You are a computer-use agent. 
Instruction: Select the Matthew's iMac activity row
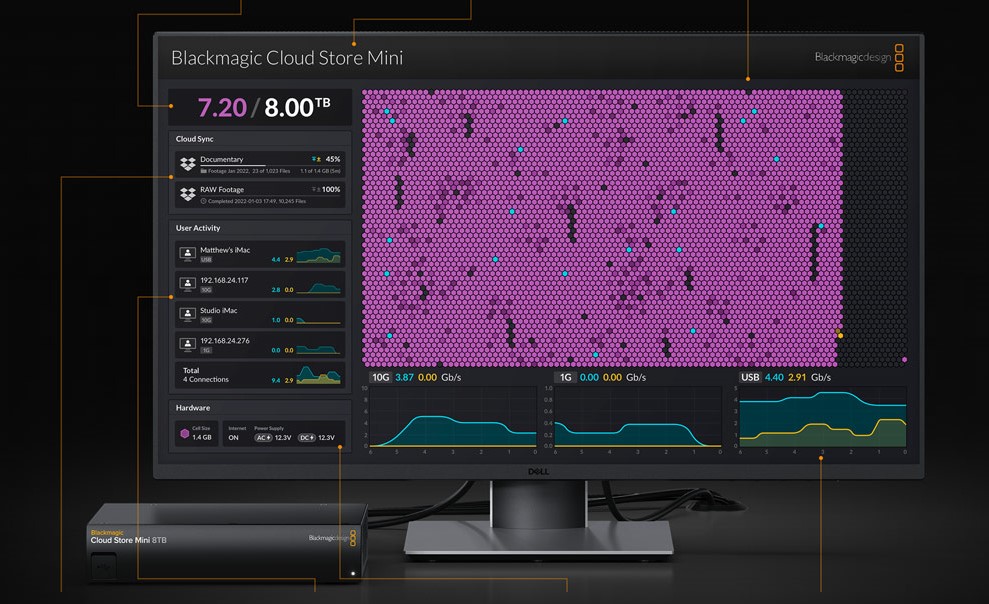point(260,254)
